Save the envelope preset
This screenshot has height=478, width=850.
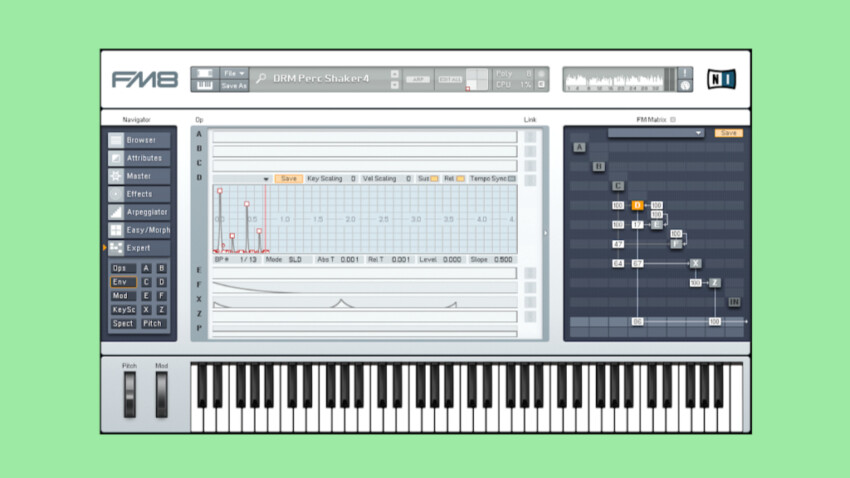tap(289, 178)
